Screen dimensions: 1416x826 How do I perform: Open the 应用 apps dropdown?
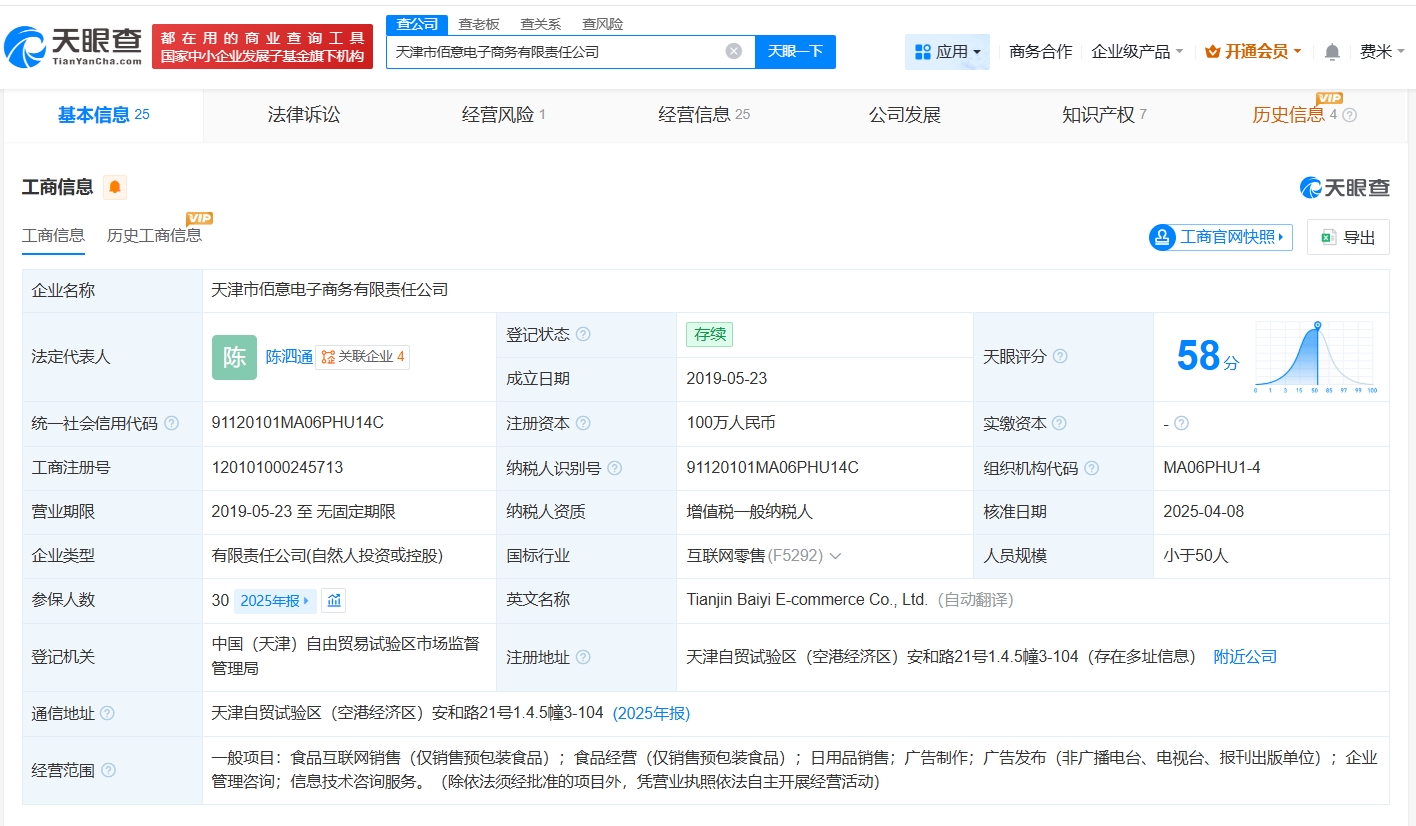947,52
